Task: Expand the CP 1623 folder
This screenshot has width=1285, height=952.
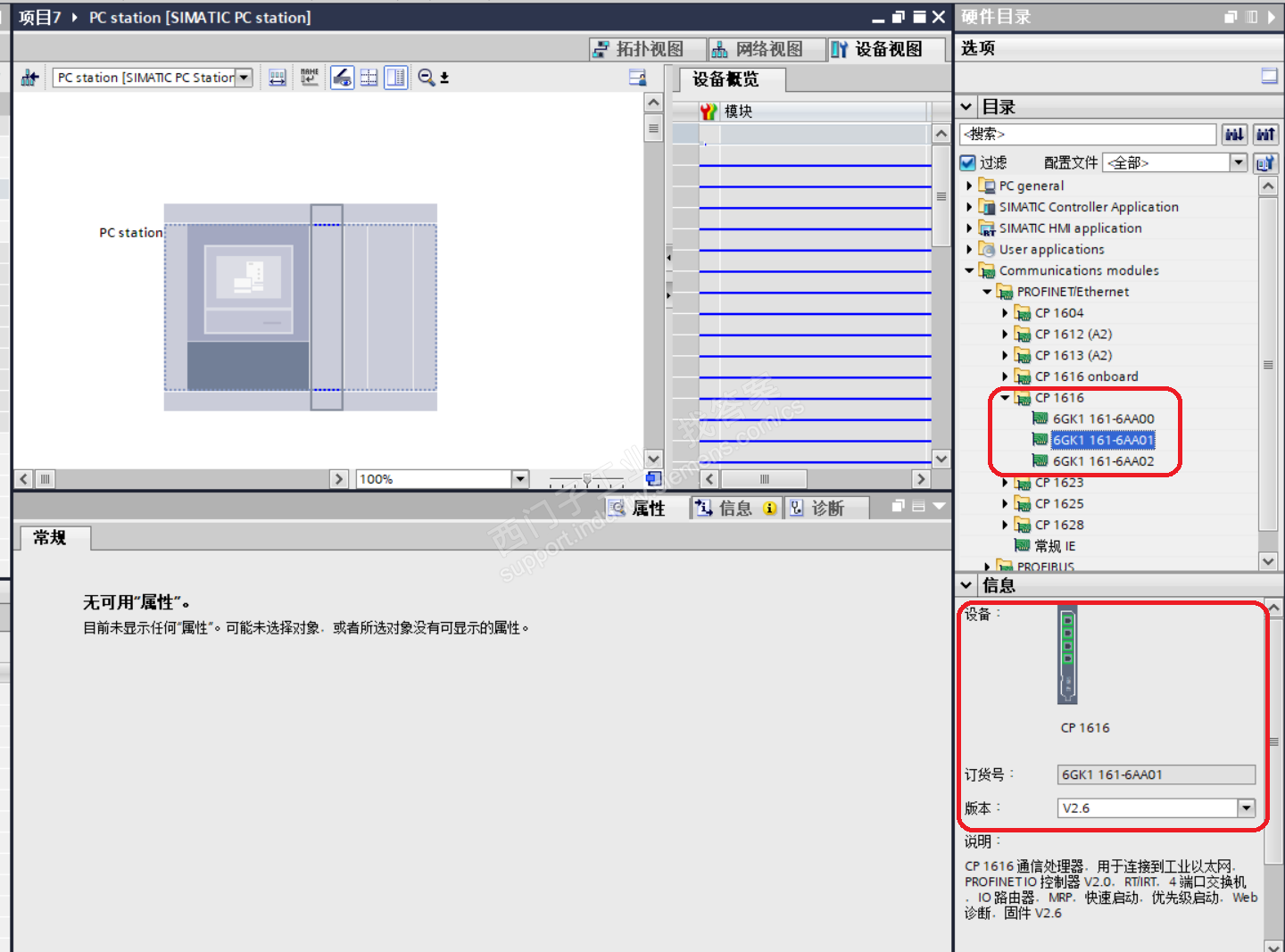Action: [1005, 483]
